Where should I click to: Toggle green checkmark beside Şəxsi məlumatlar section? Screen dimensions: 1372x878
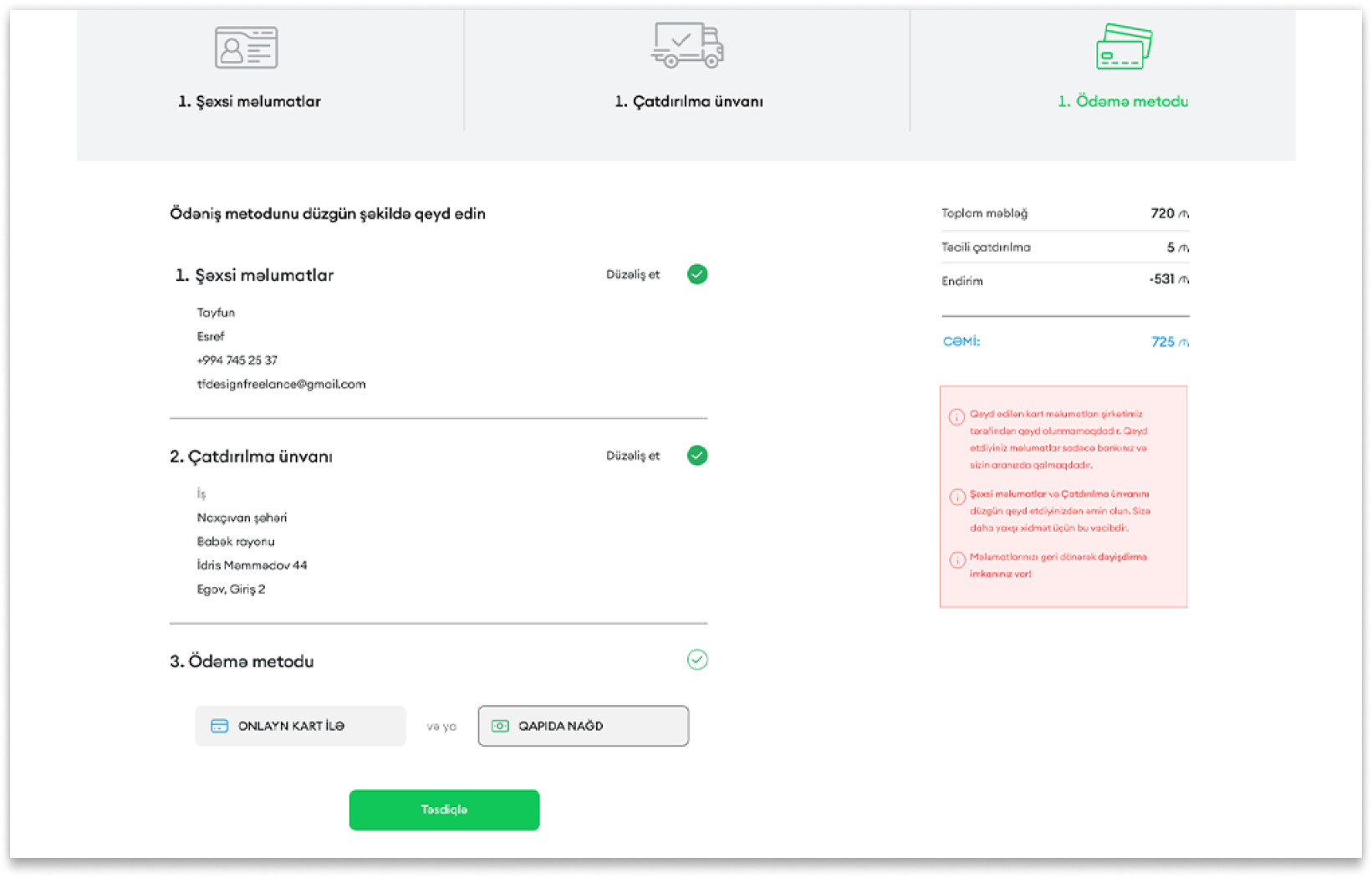[x=697, y=274]
